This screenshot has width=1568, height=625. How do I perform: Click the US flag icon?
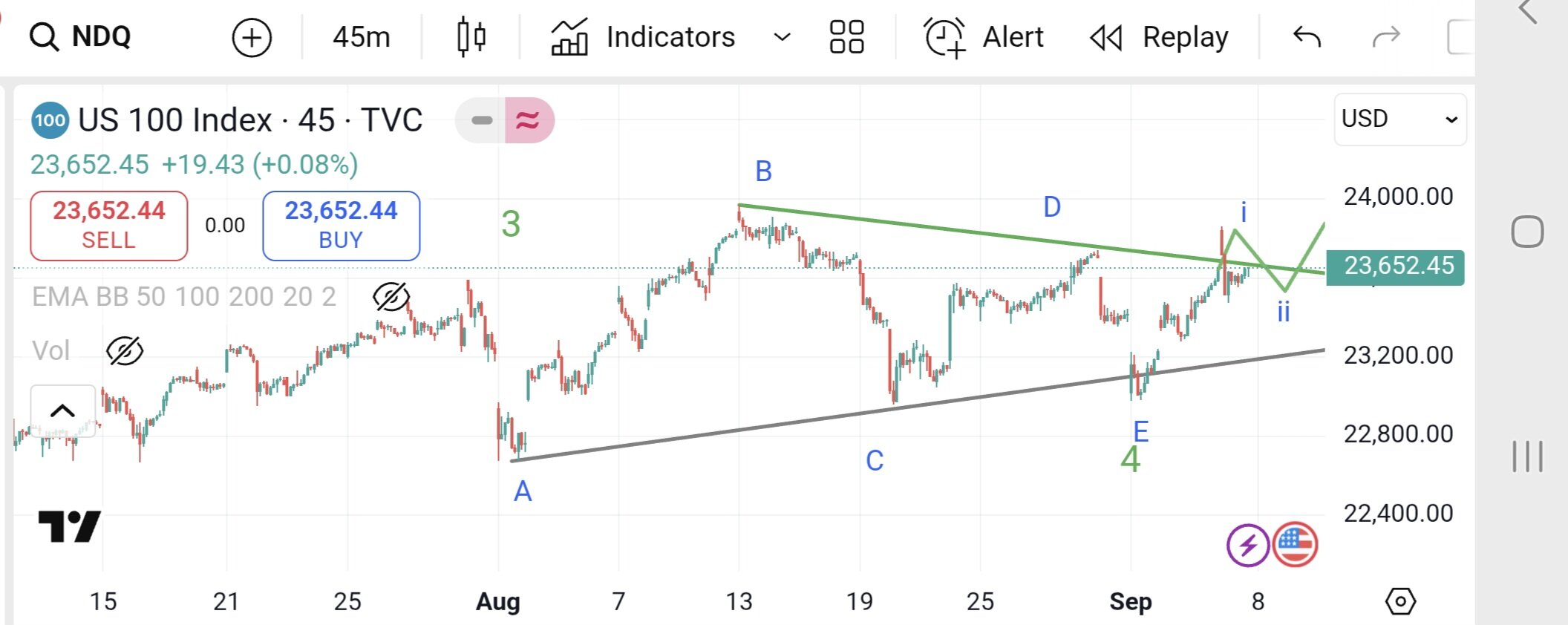(1295, 545)
